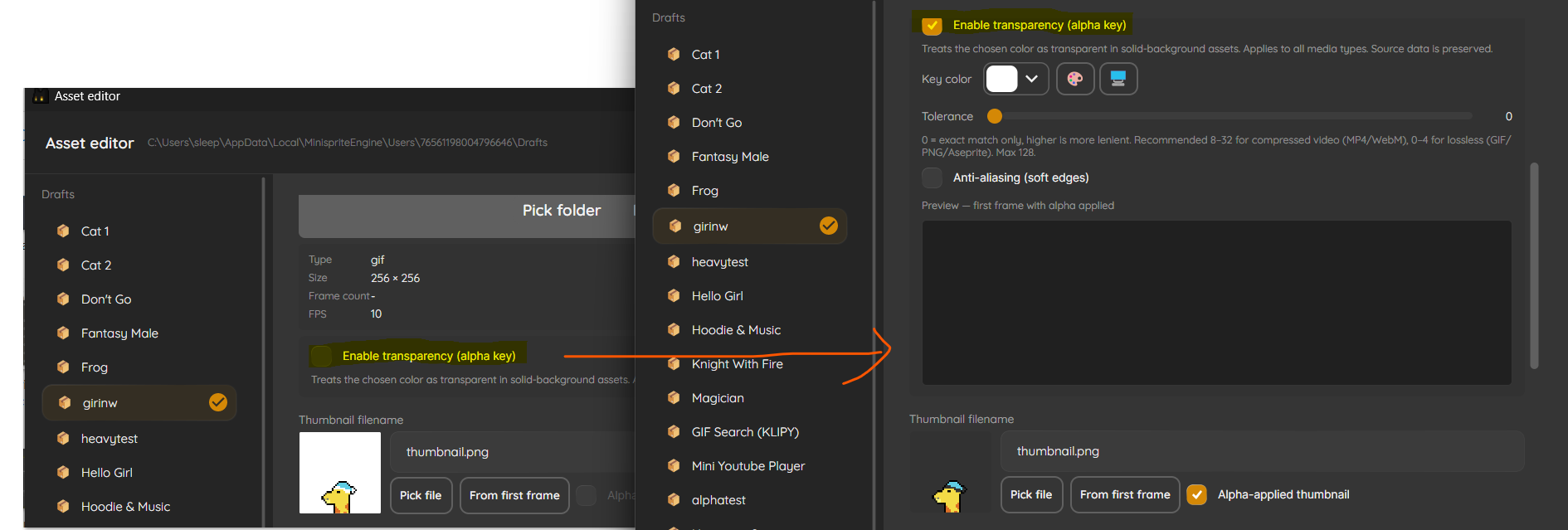Click cube icon beside Cat 2 in right panel
Screen dimensions: 1568x530
pos(674,88)
